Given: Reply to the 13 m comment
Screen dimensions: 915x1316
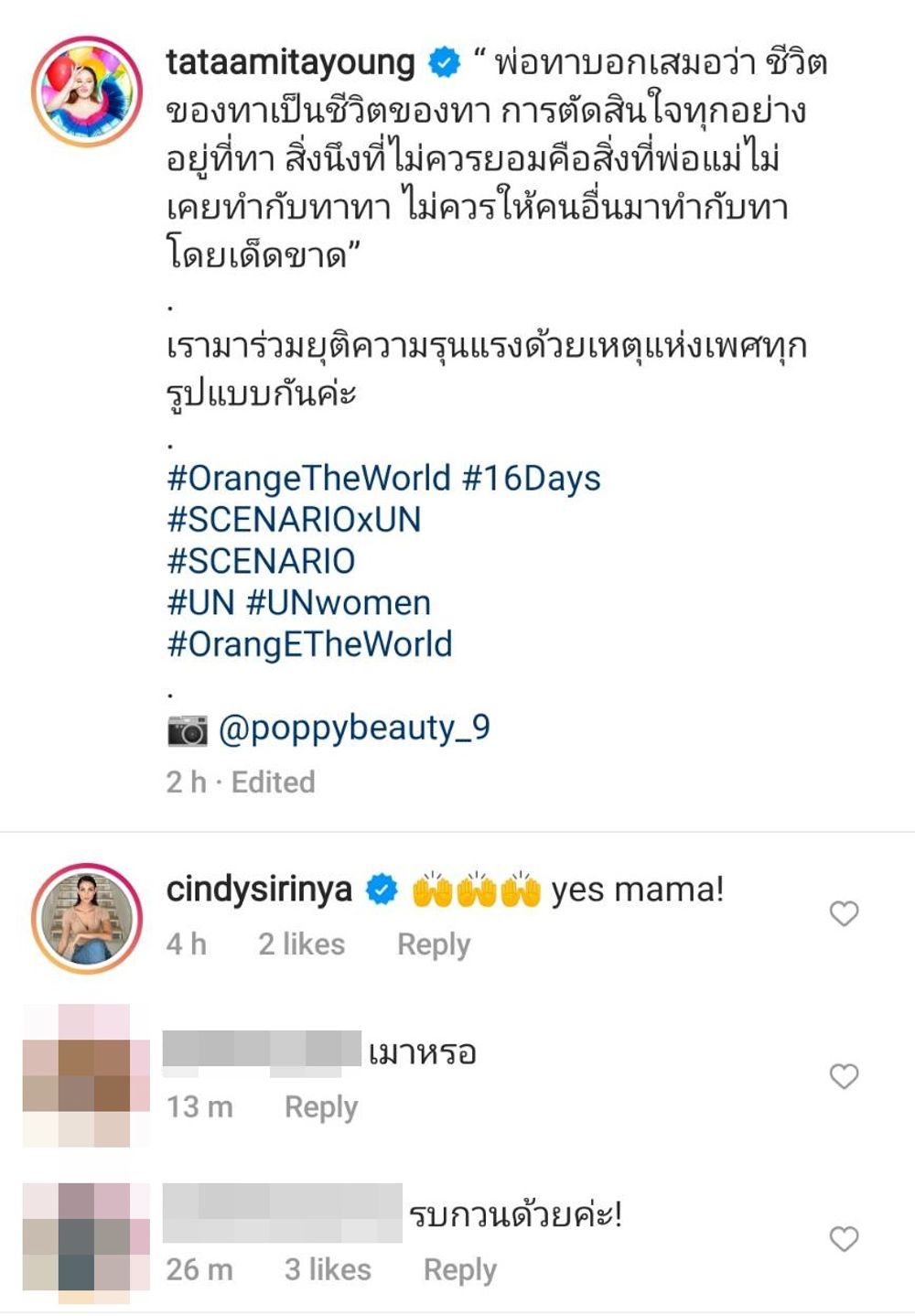Looking at the screenshot, I should click(321, 1107).
